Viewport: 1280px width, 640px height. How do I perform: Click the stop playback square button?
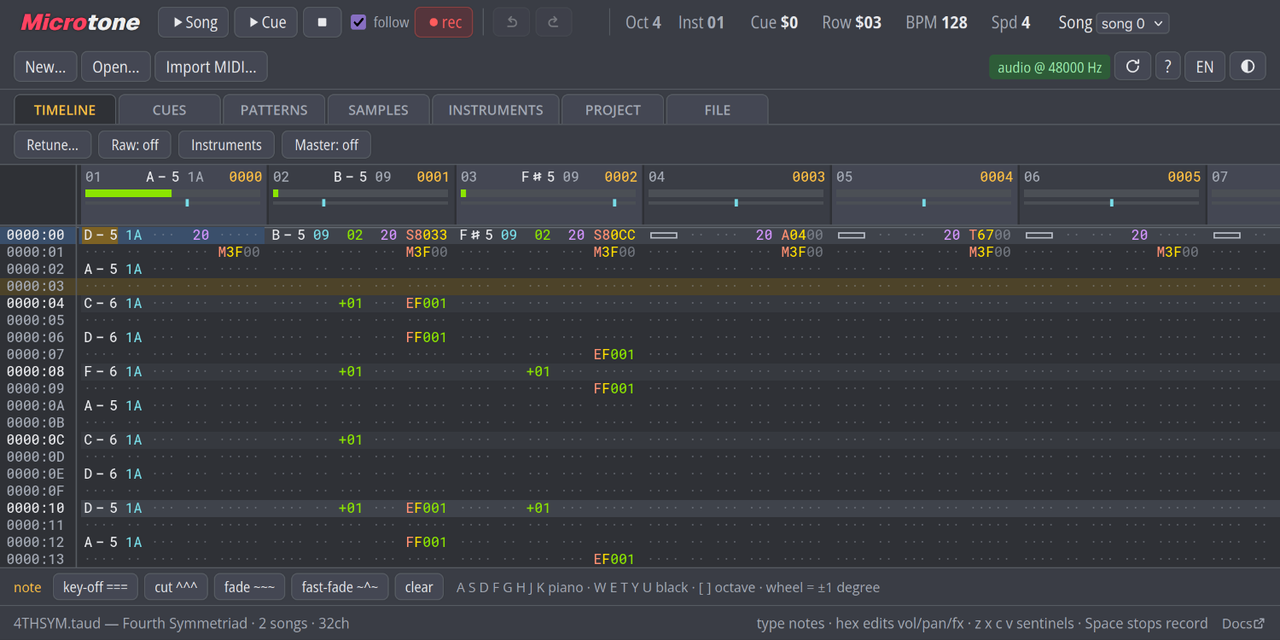coord(322,22)
